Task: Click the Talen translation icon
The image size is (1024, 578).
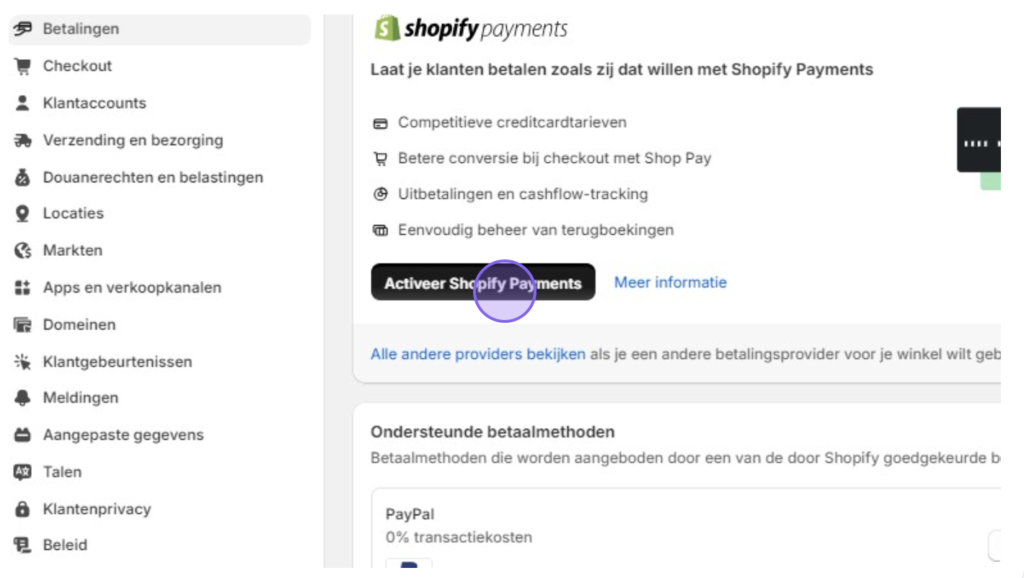Action: pos(23,472)
